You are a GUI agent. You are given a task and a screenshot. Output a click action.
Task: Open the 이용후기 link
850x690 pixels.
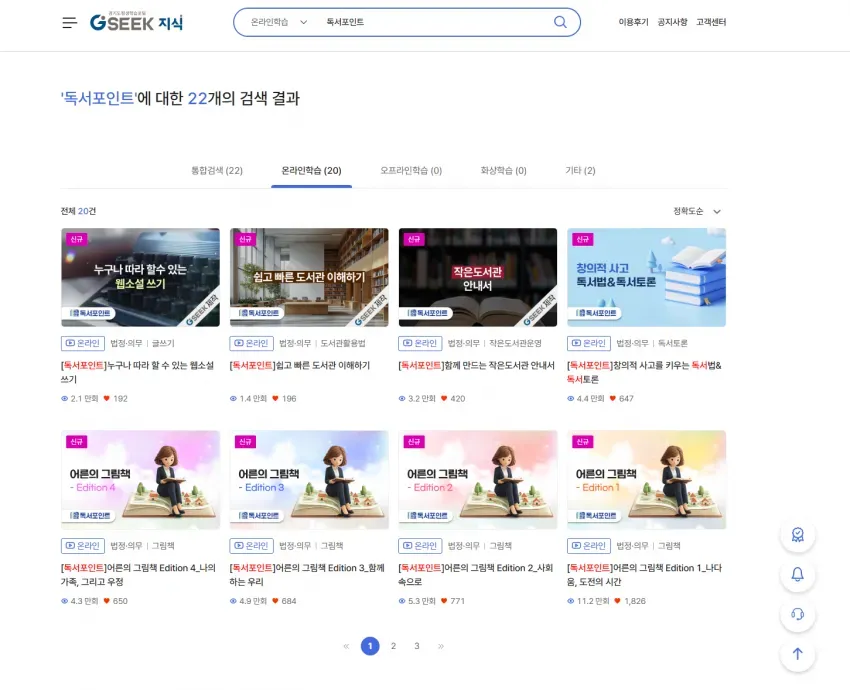coord(633,22)
